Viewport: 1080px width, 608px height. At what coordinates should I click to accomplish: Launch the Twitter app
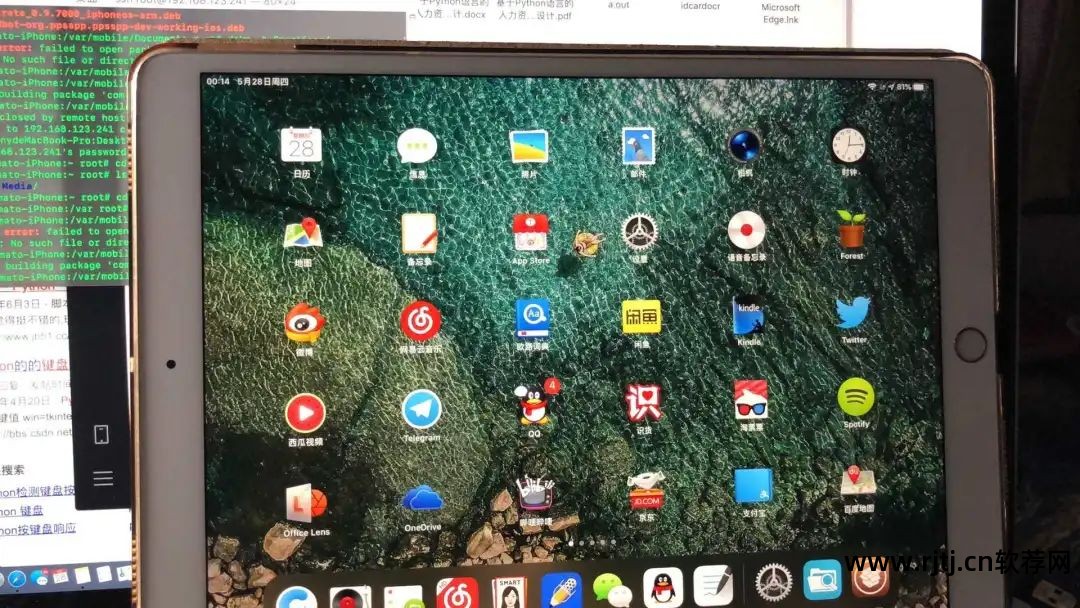(x=853, y=313)
